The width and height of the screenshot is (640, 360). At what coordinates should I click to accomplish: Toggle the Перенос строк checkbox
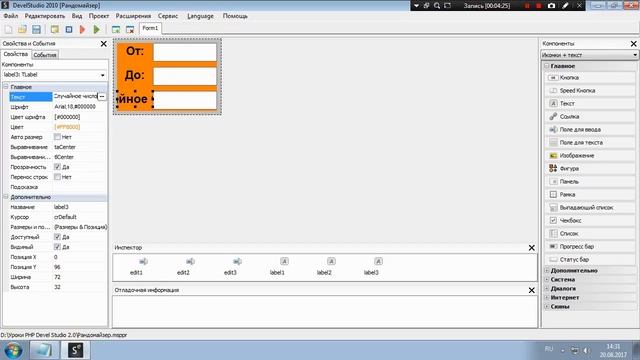point(57,177)
